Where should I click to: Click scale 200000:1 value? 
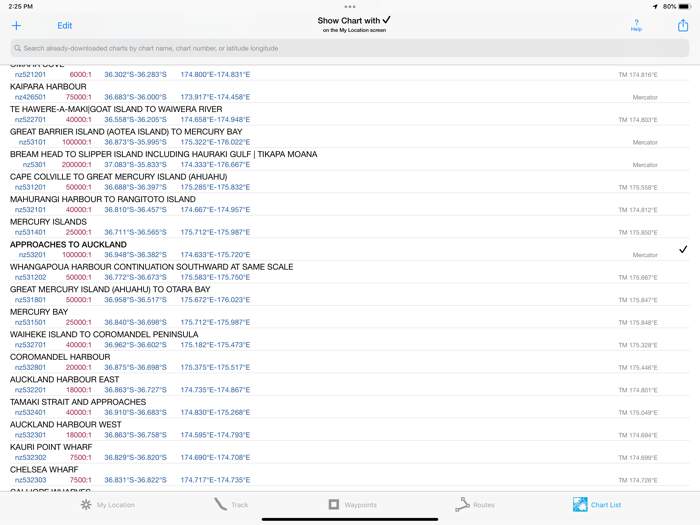tap(77, 165)
